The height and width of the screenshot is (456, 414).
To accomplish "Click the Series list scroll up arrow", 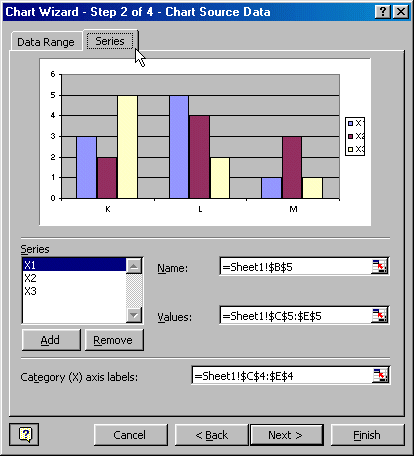I will 134,266.
